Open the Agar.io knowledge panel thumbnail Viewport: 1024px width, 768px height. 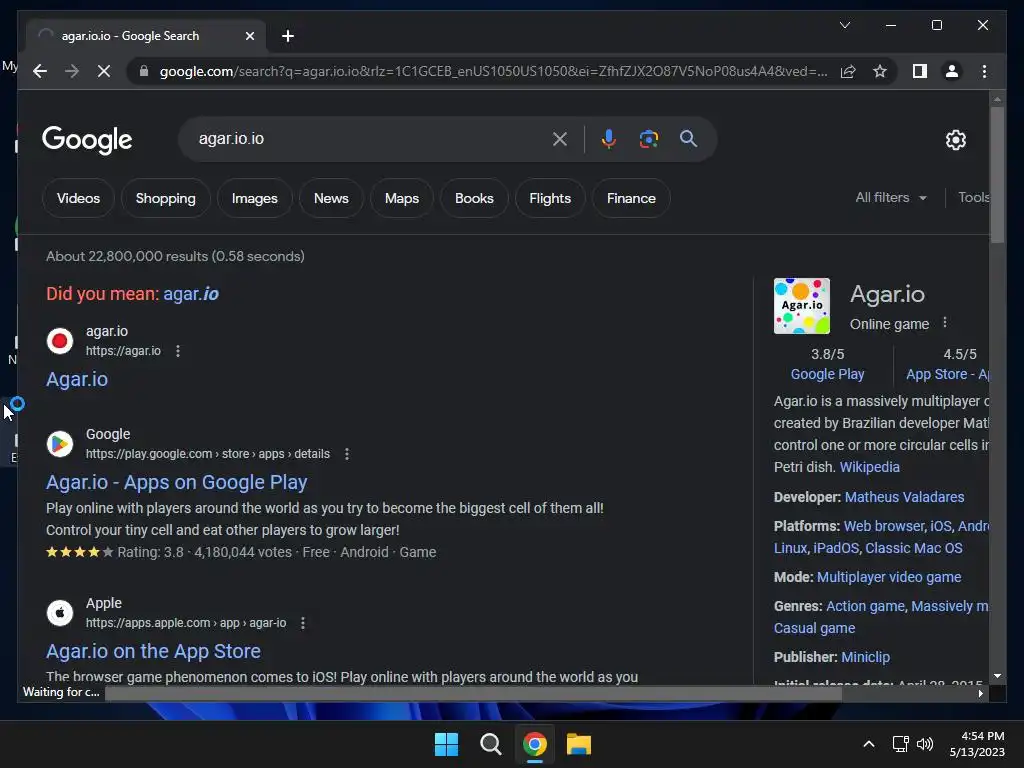click(801, 306)
